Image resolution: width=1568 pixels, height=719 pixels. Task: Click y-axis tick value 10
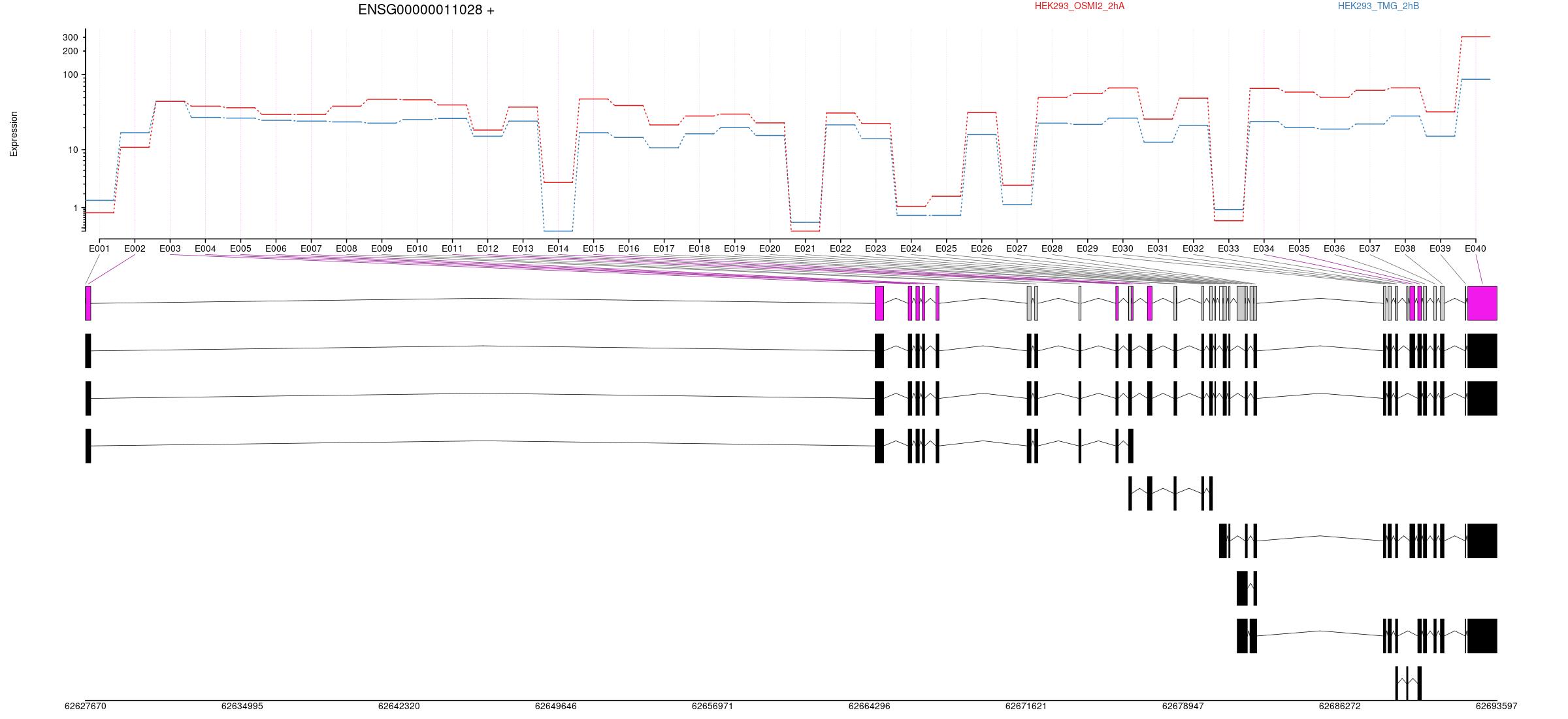(x=73, y=150)
